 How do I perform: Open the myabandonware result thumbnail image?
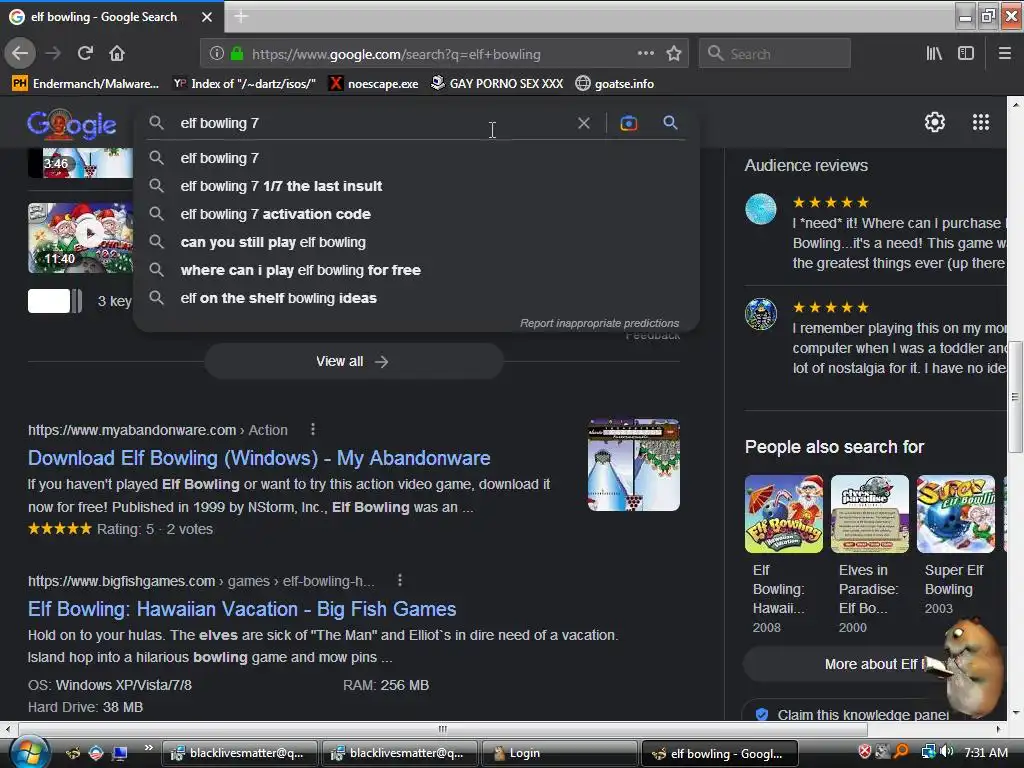(x=633, y=465)
